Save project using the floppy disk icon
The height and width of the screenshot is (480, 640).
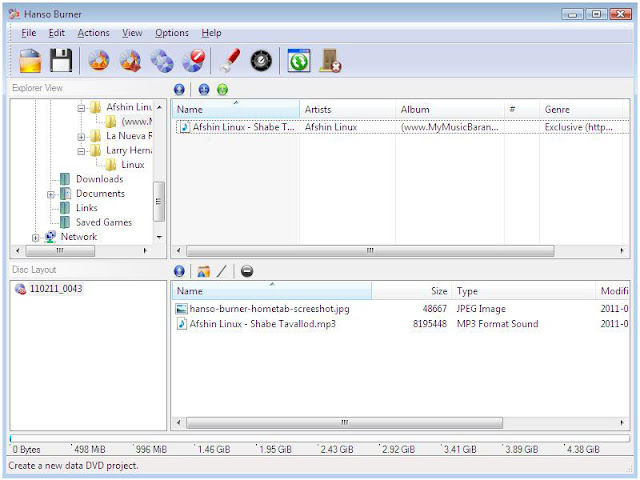tap(61, 61)
